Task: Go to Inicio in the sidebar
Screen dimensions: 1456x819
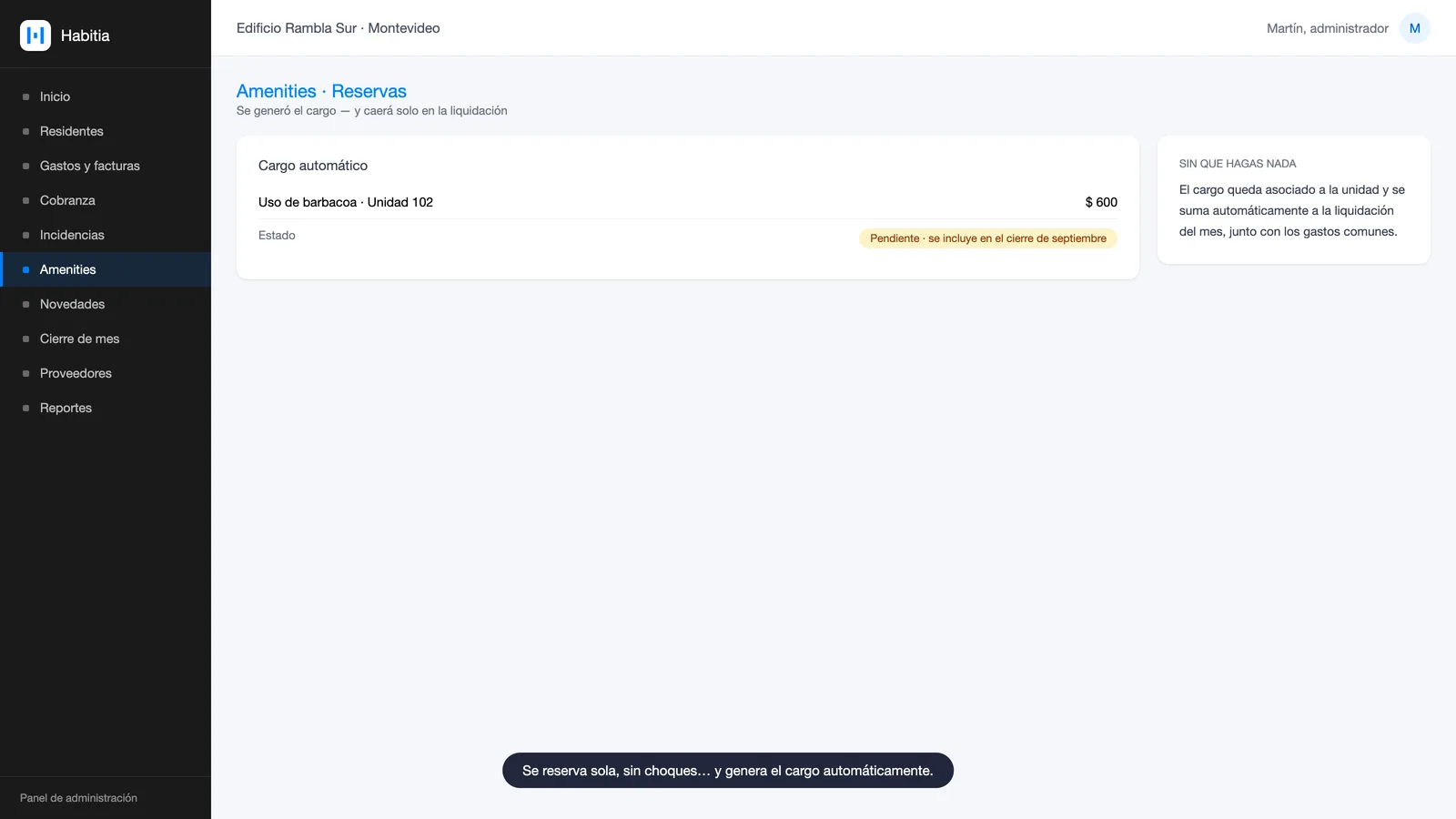Action: point(106,96)
